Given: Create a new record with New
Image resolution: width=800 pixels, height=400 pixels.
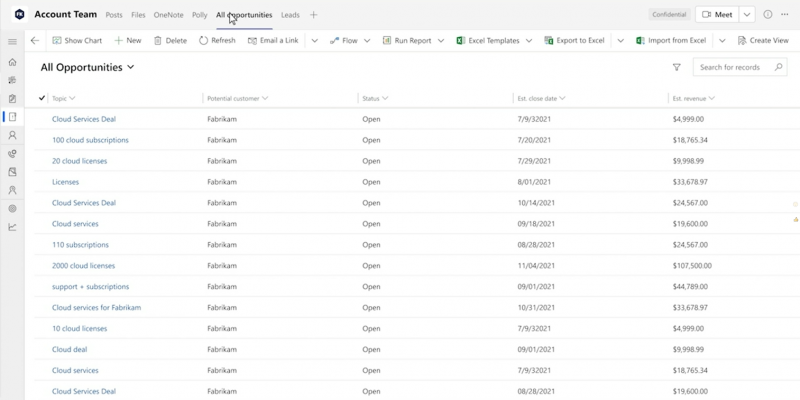Looking at the screenshot, I should pos(128,40).
